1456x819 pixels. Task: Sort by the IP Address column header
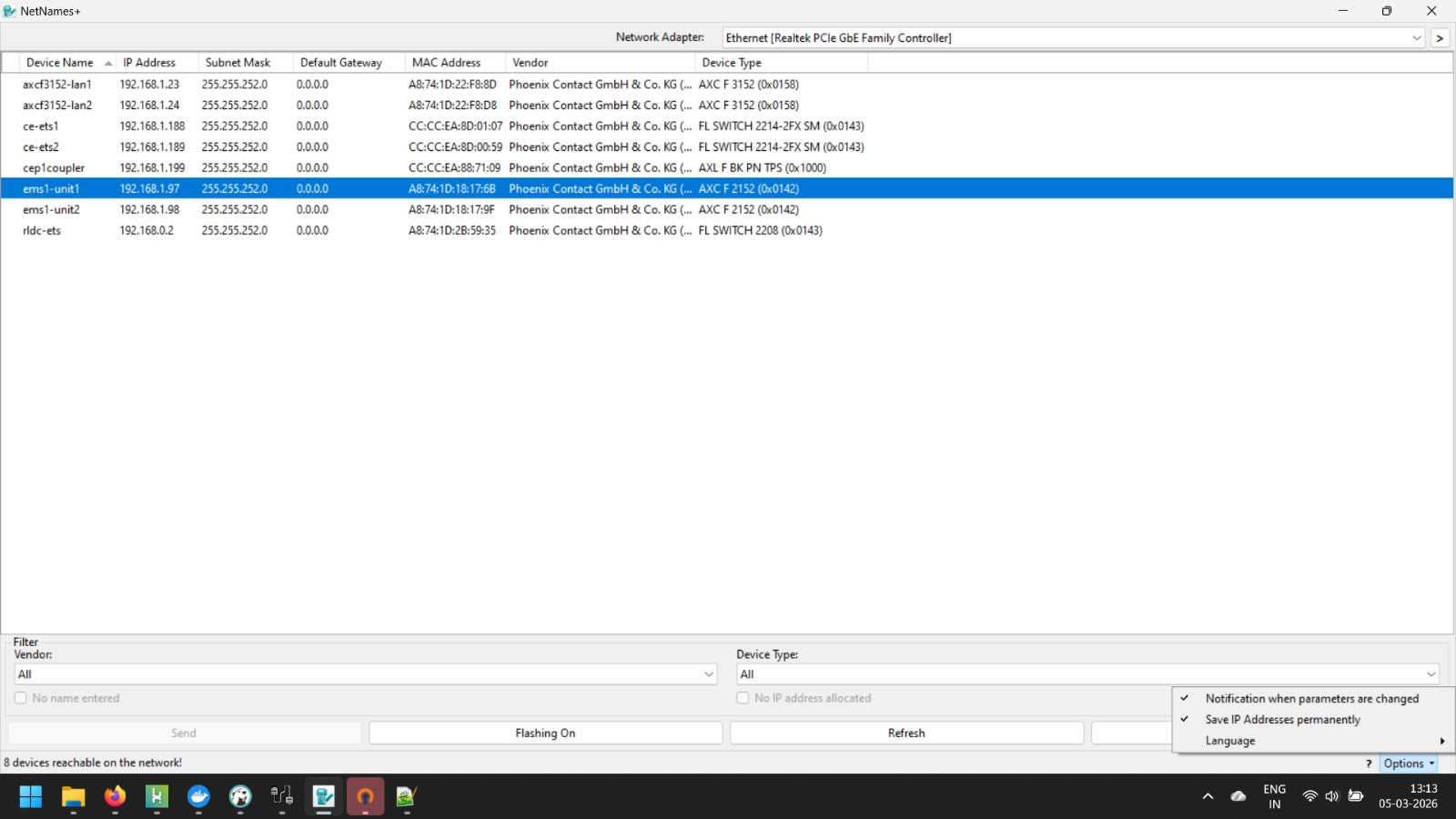click(150, 63)
